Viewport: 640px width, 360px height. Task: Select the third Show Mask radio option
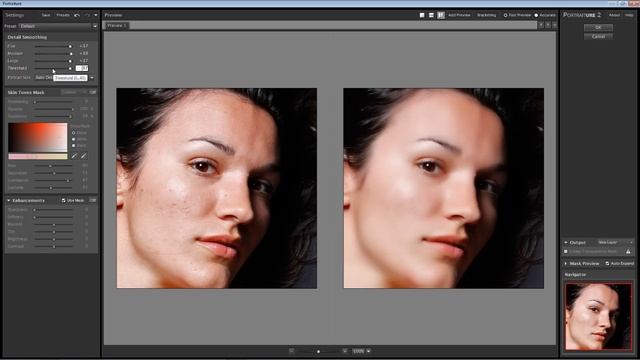(73, 145)
